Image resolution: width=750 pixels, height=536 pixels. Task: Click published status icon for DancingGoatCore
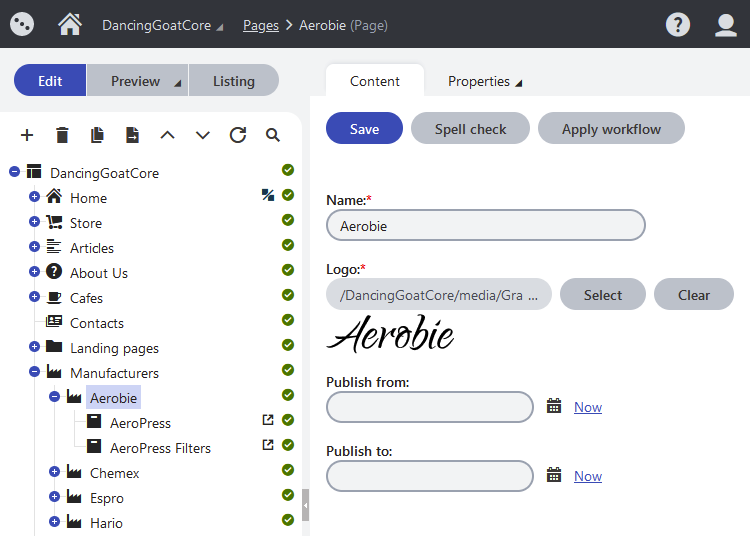point(288,170)
